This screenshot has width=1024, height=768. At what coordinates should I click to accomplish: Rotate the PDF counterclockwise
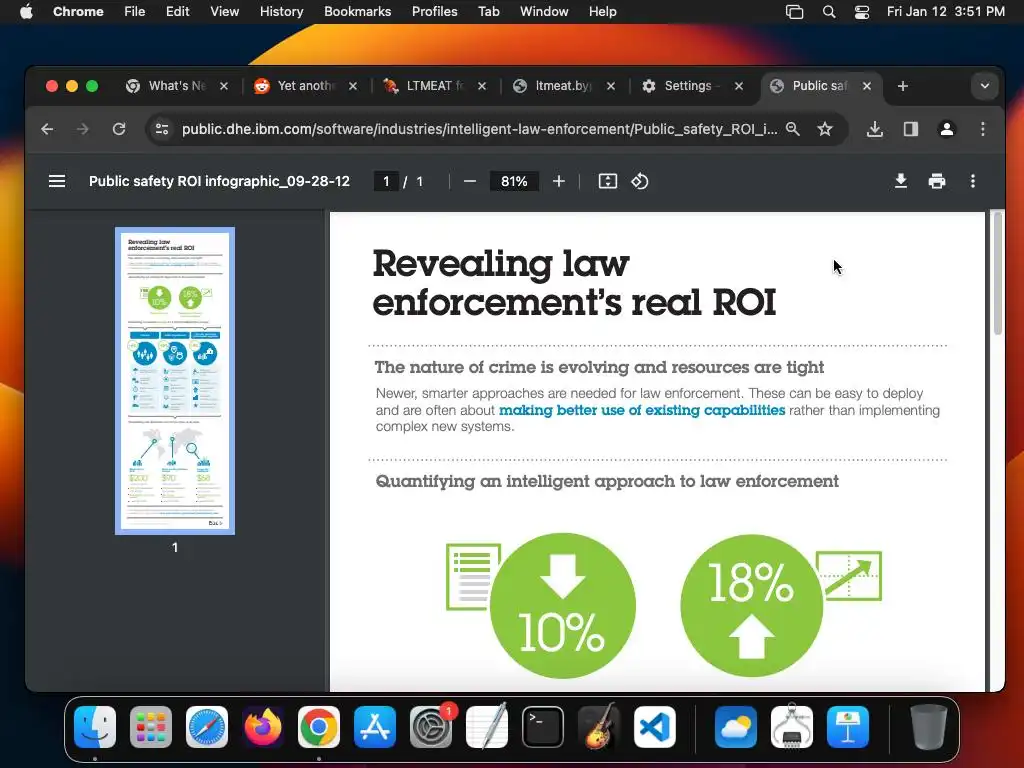pos(639,181)
